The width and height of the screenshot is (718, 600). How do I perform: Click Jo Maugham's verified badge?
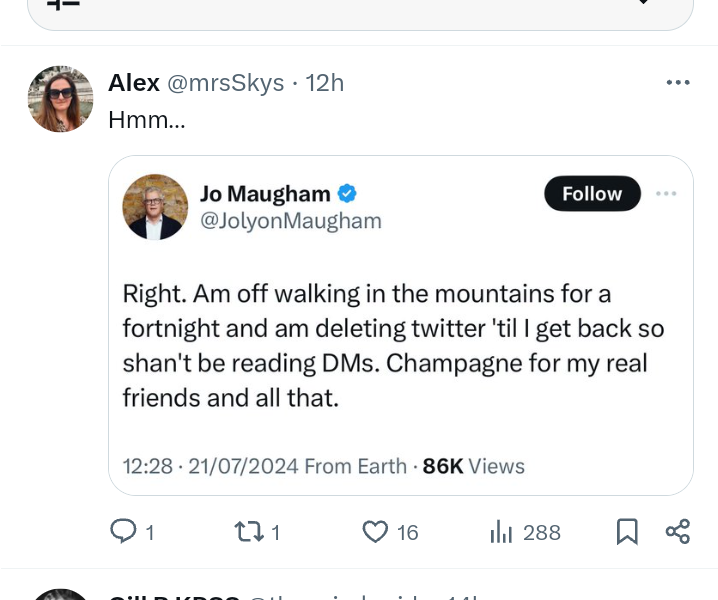347,193
